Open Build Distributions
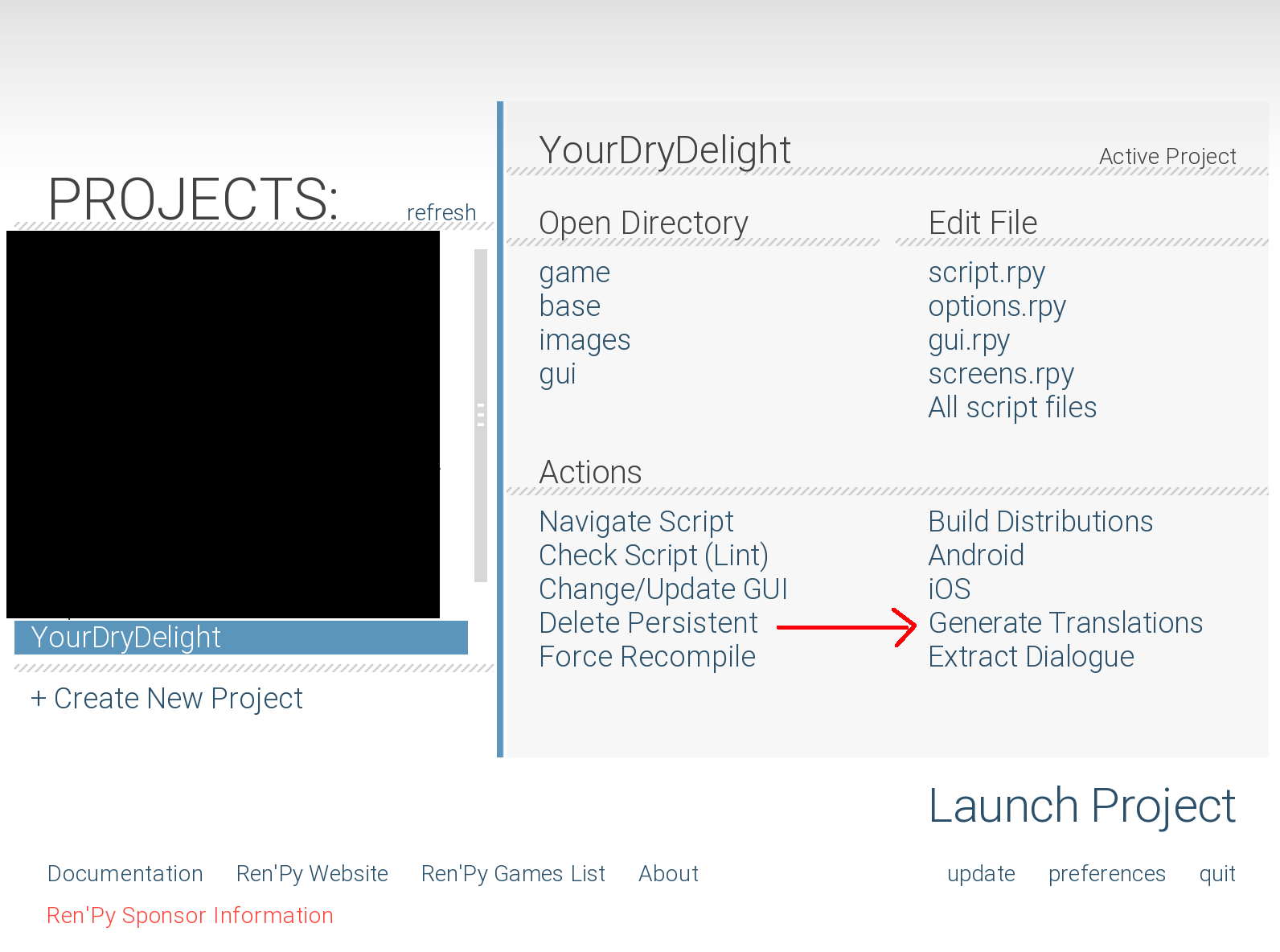This screenshot has width=1280, height=952. (x=1040, y=522)
